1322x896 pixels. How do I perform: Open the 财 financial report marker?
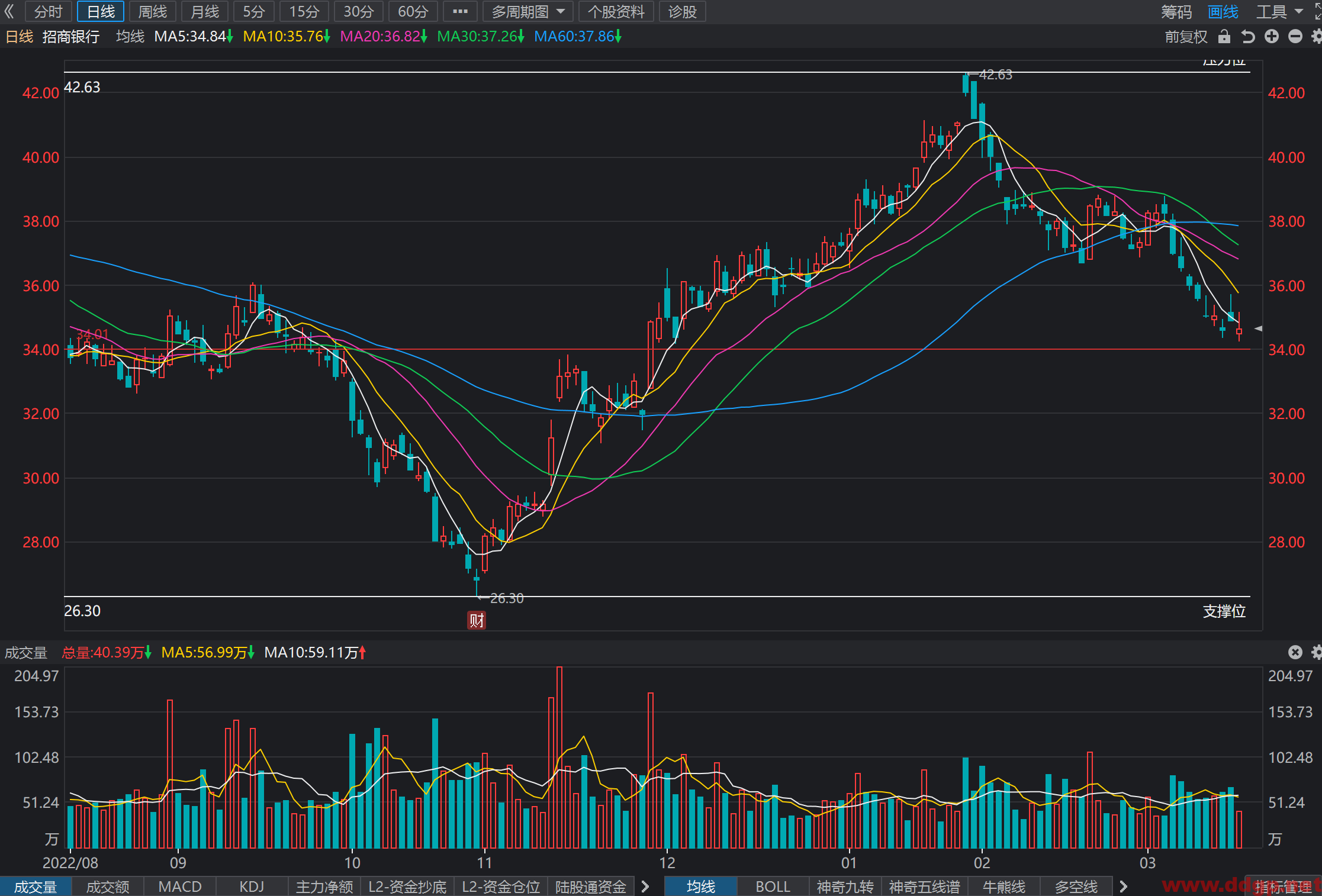click(477, 620)
